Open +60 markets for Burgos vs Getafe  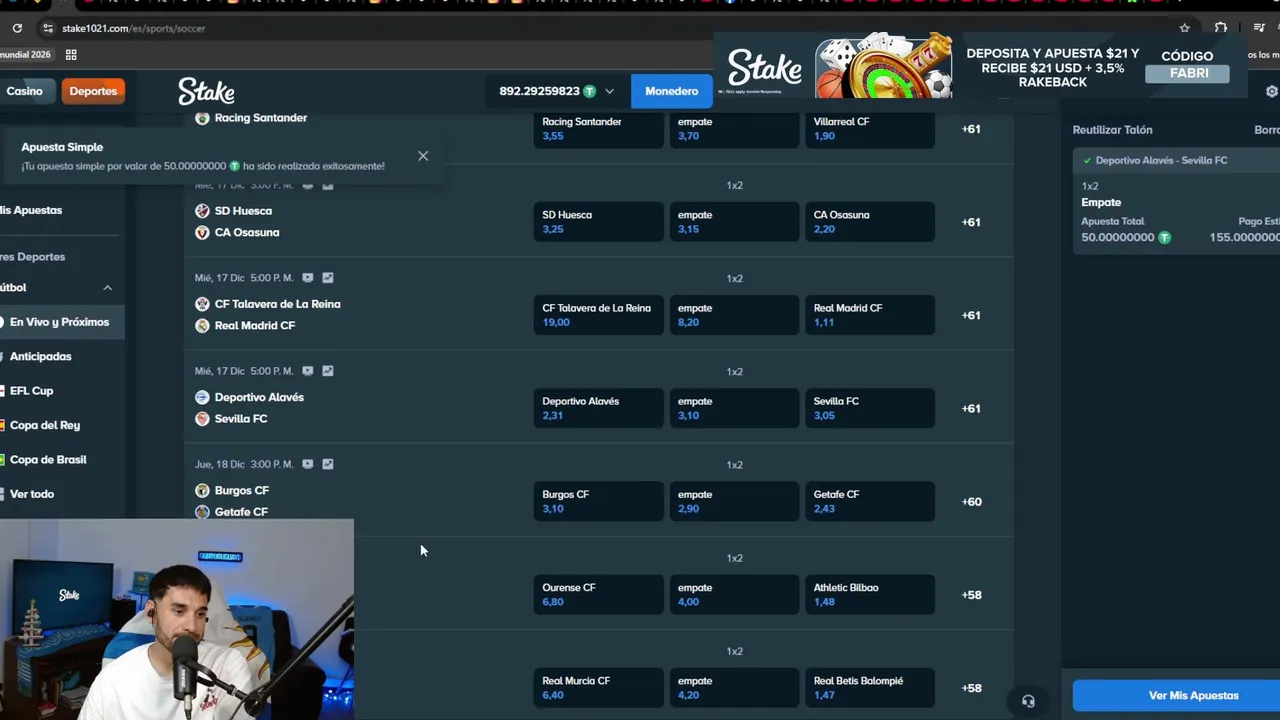(971, 501)
